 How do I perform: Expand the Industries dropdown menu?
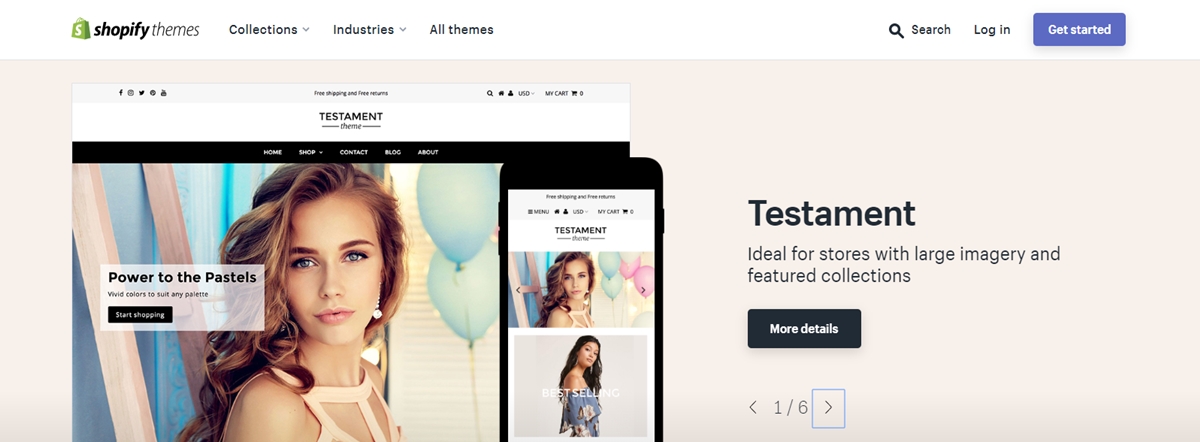pyautogui.click(x=370, y=30)
